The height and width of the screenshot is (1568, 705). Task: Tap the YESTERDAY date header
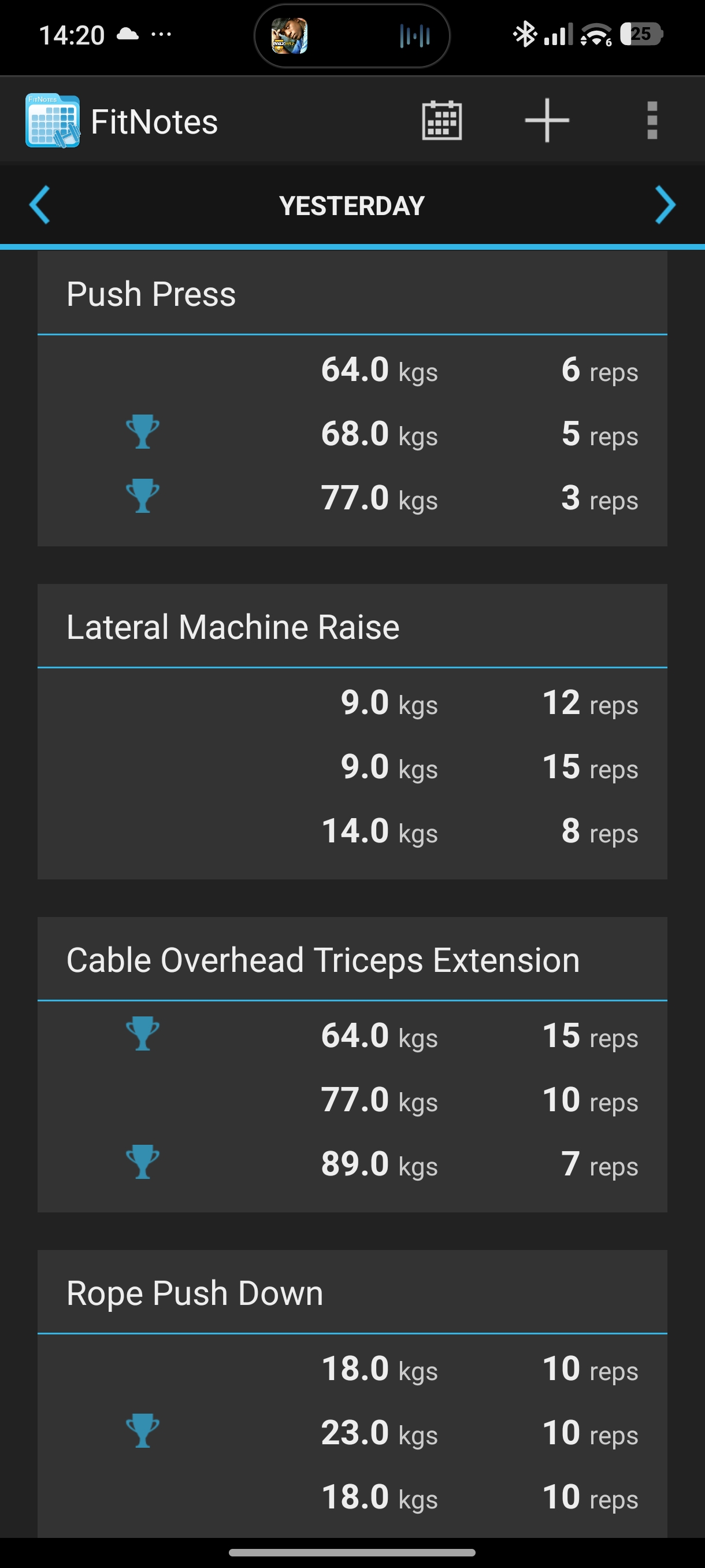point(351,206)
